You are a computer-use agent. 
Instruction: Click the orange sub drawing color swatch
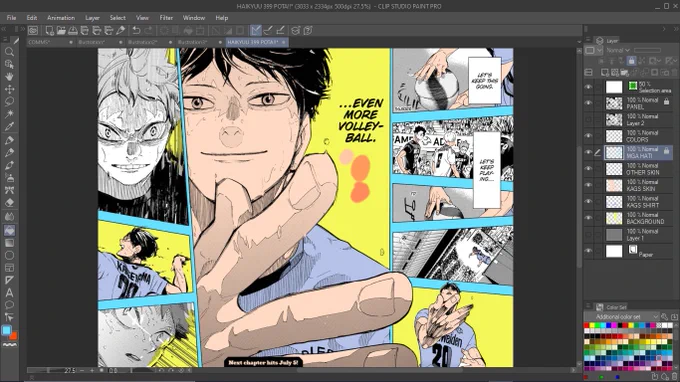coord(14,336)
